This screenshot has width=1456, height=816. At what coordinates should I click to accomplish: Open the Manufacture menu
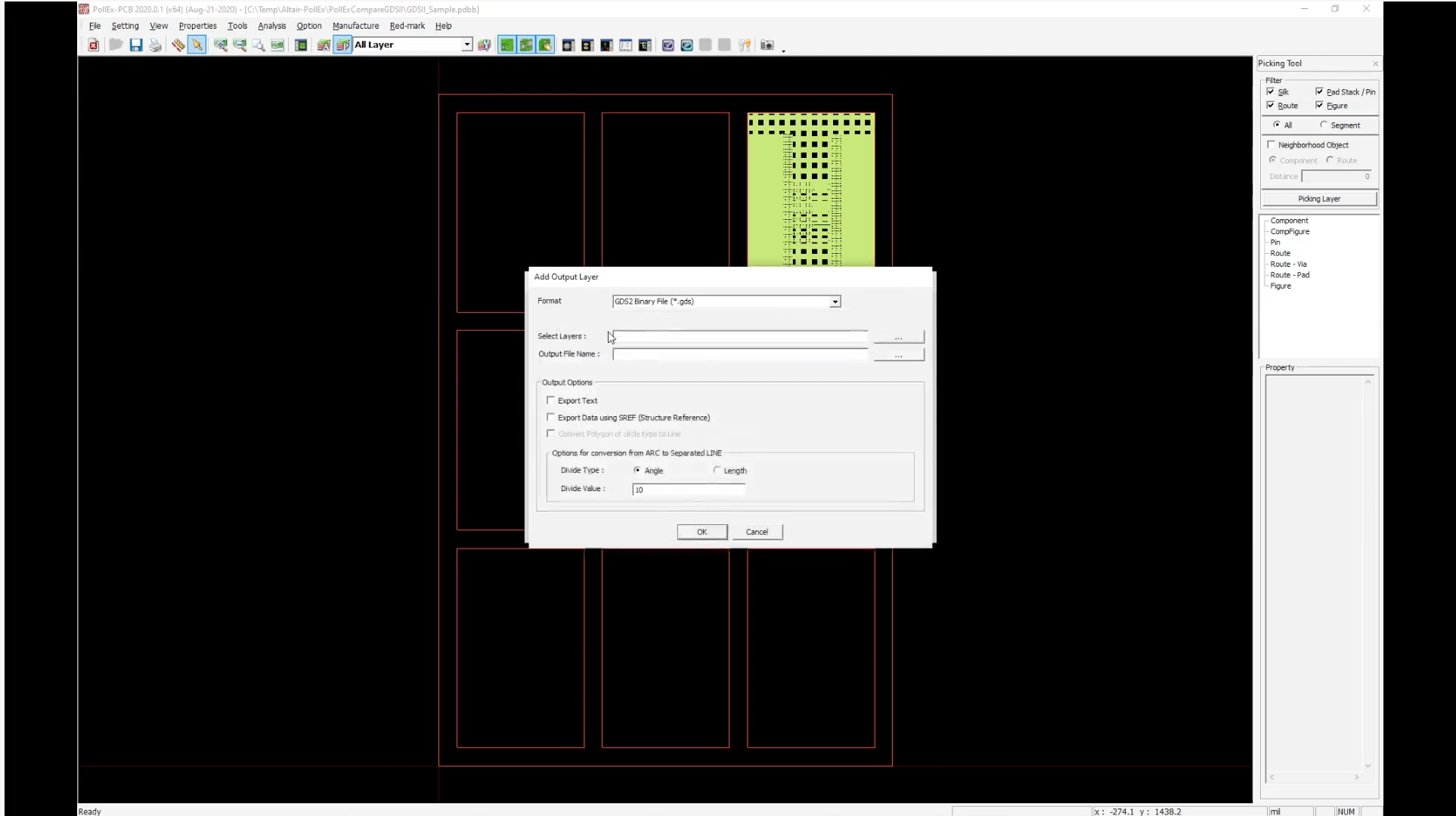355,26
